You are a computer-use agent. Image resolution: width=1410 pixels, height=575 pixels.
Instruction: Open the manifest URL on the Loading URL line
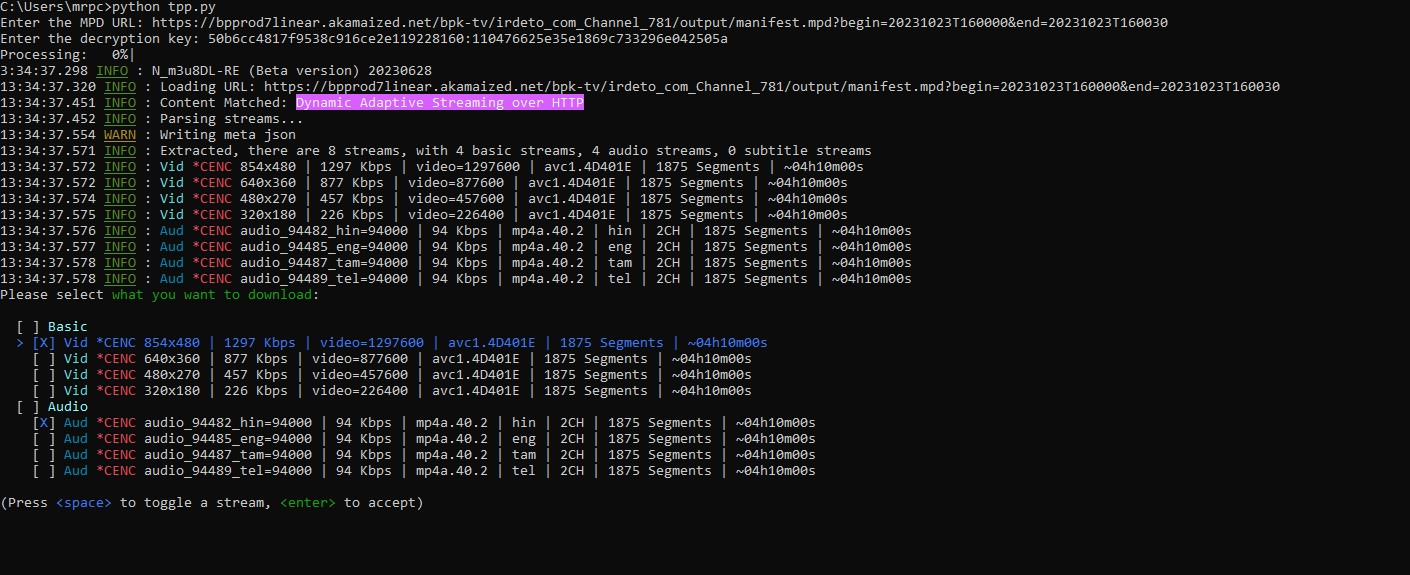tap(771, 87)
